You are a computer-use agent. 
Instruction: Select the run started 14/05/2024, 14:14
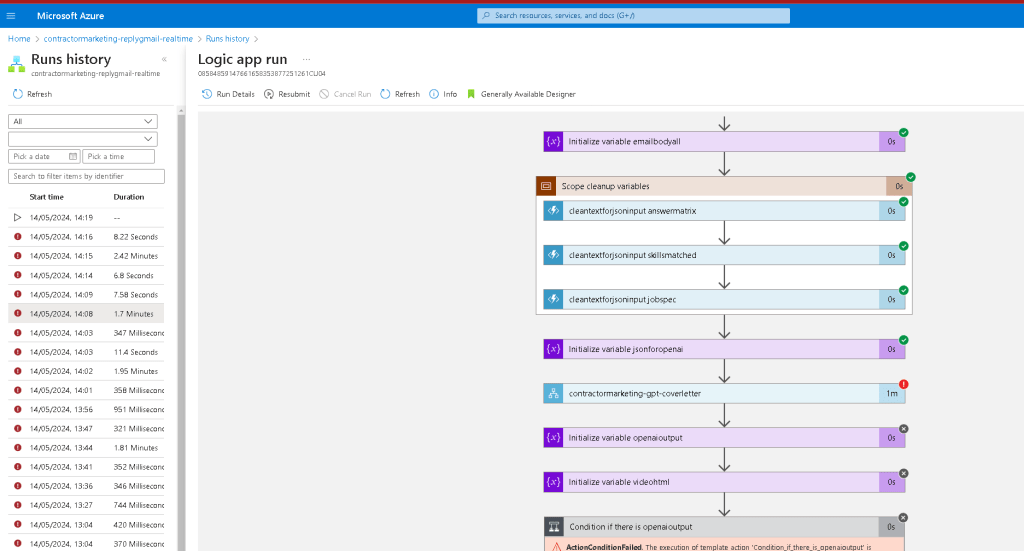click(x=86, y=276)
